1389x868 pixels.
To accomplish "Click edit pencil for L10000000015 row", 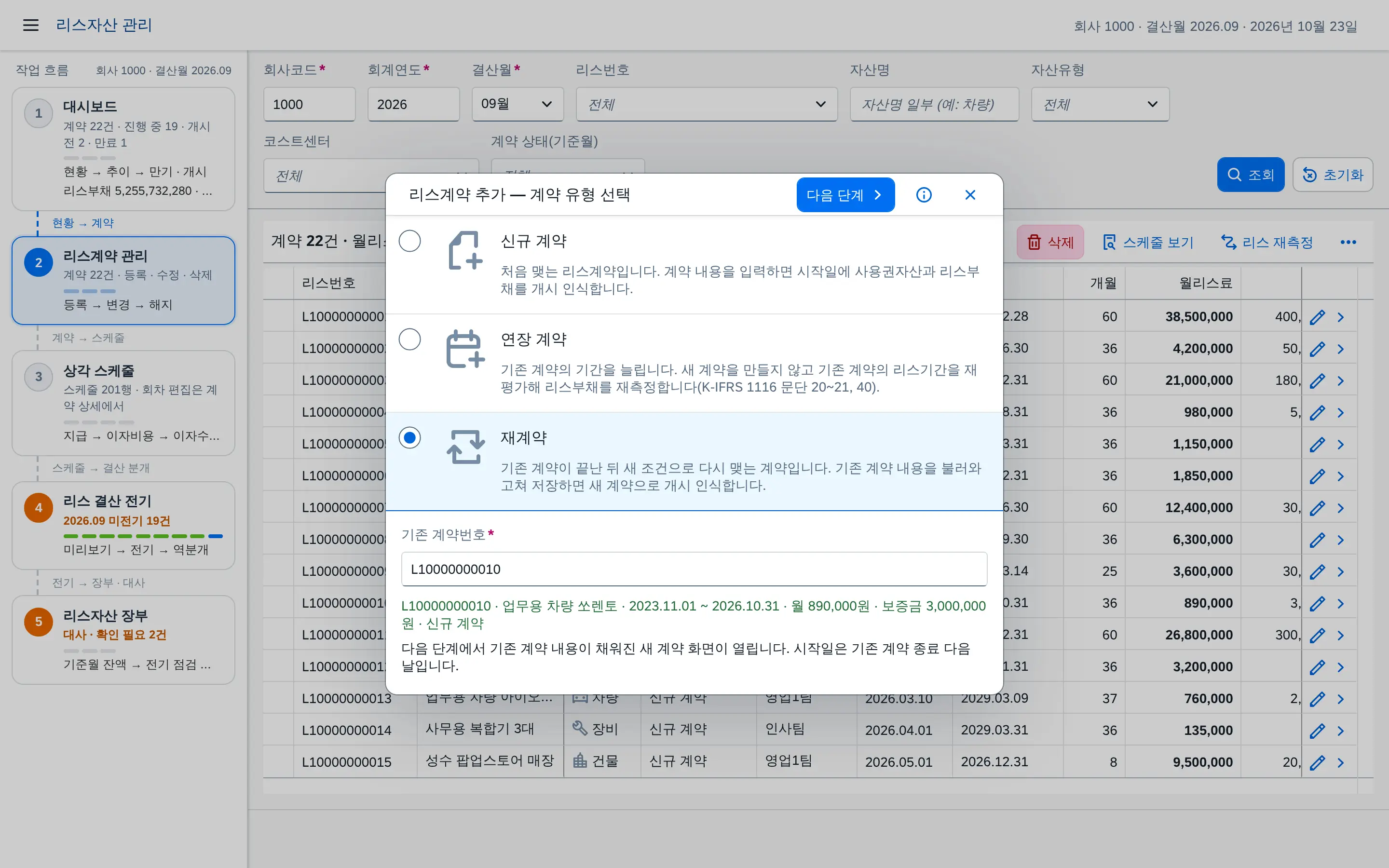I will pos(1317,762).
